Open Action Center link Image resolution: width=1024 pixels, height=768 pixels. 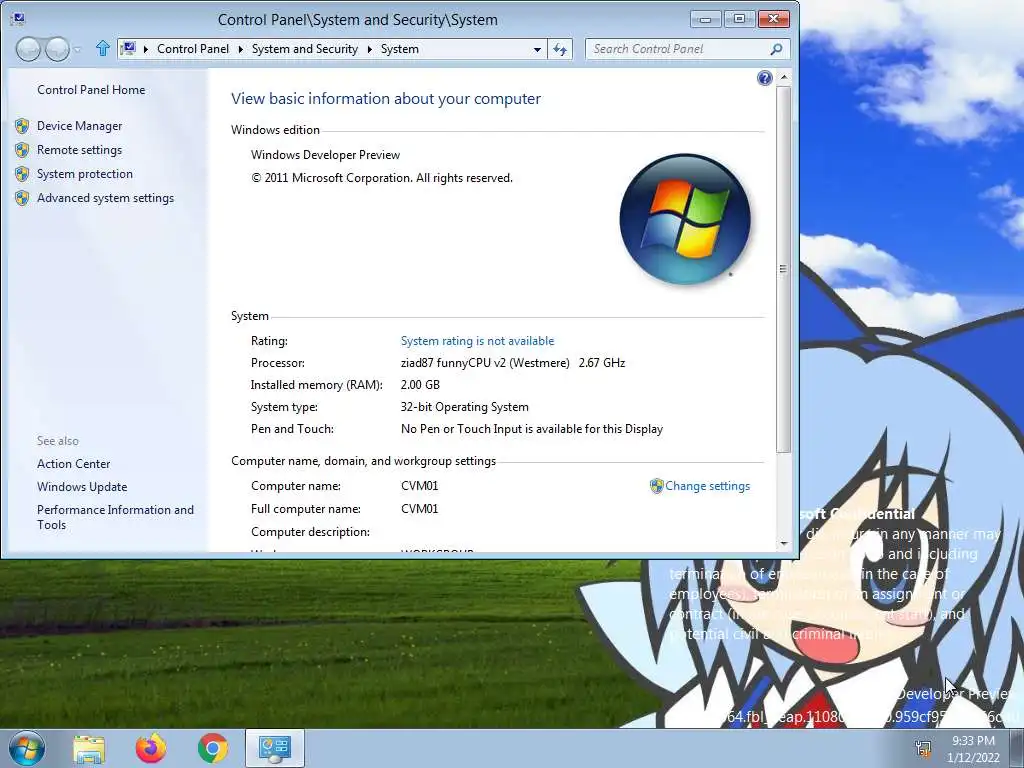(74, 464)
